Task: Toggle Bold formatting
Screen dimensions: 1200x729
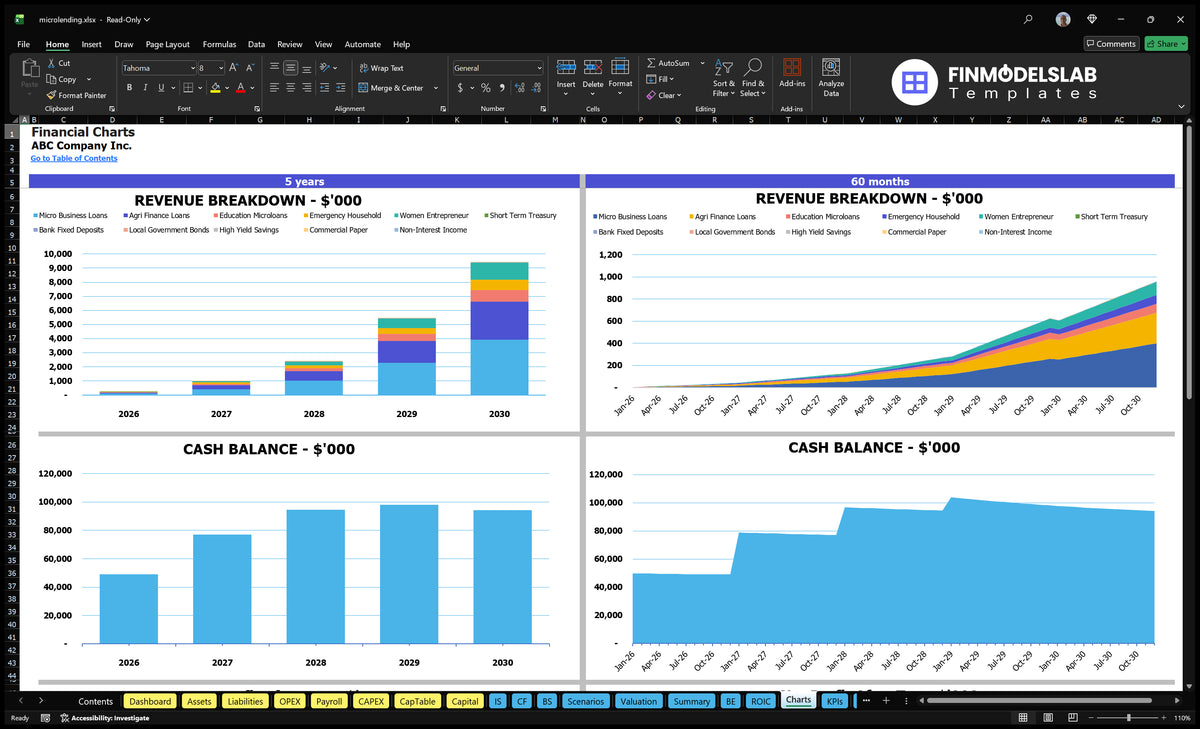Action: [129, 88]
